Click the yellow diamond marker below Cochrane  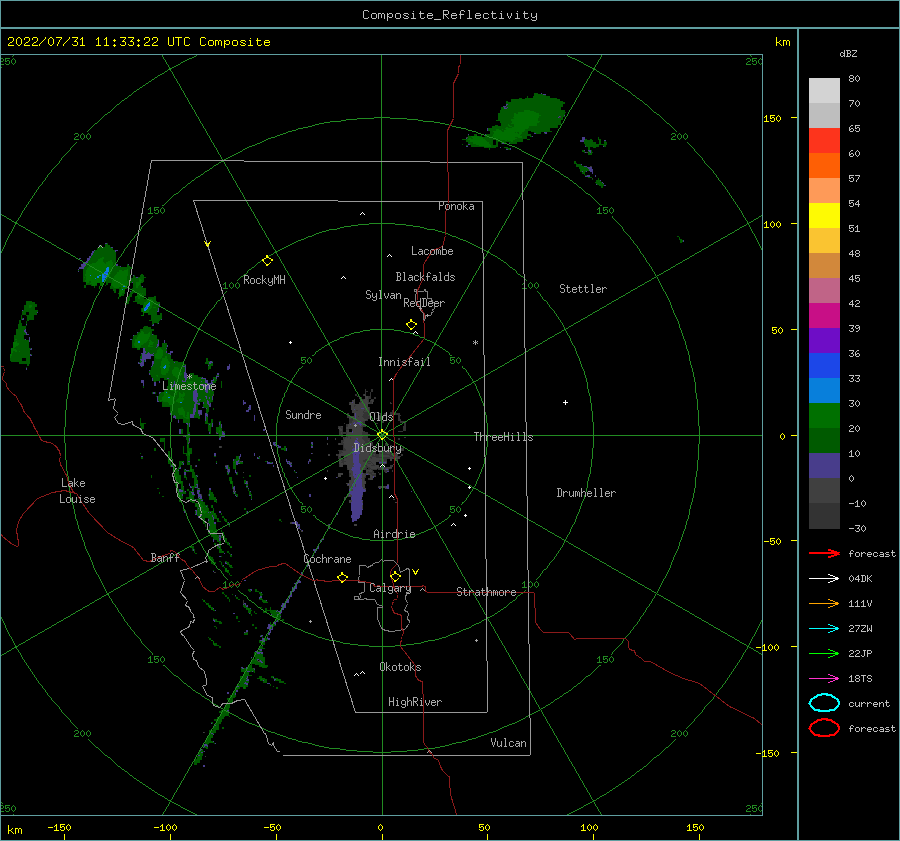point(342,577)
